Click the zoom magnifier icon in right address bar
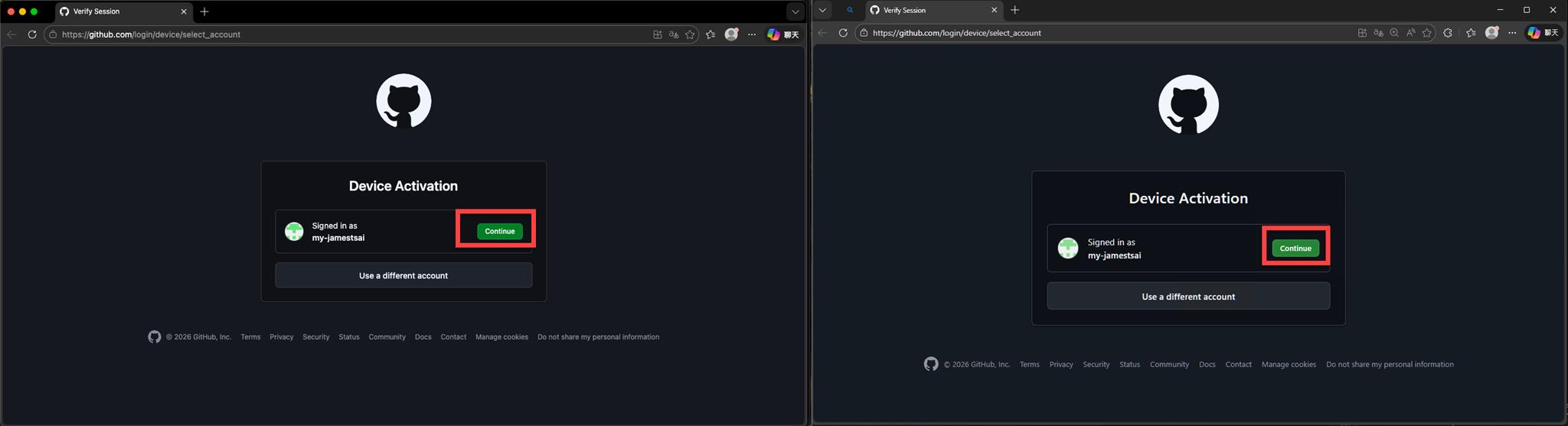 [x=1394, y=33]
